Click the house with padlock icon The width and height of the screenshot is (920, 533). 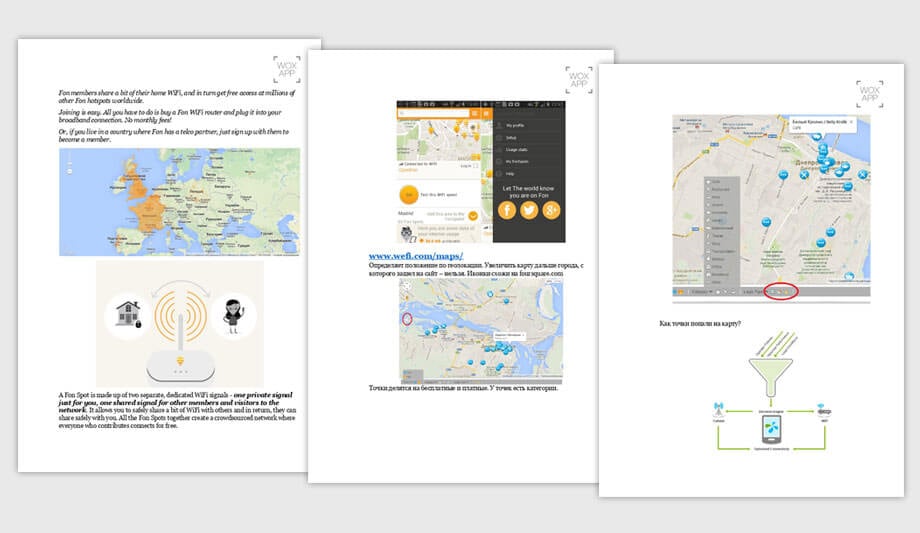(128, 315)
